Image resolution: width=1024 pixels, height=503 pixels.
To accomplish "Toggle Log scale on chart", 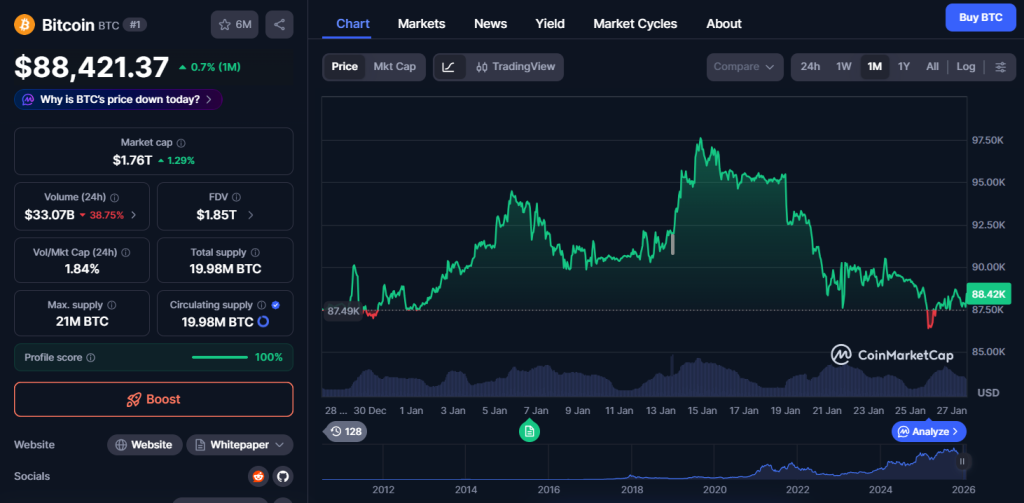I will (x=966, y=67).
